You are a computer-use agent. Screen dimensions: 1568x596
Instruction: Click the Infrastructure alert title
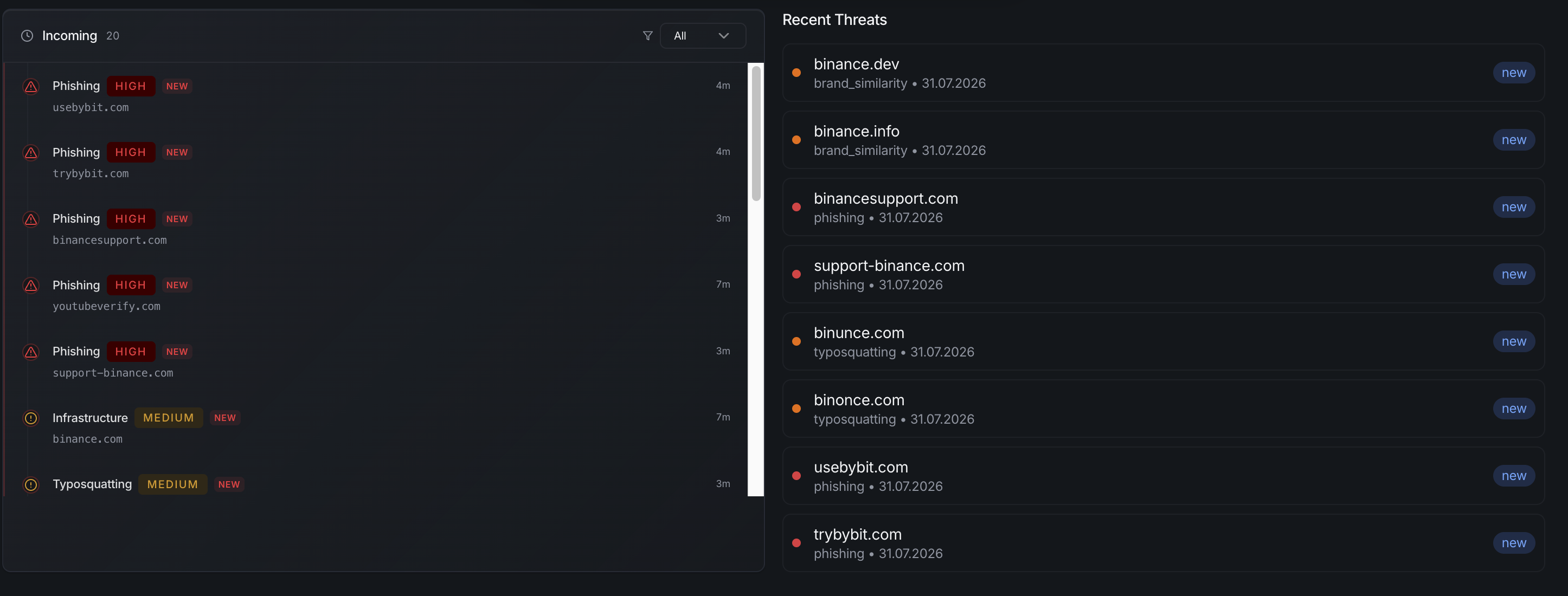[x=90, y=418]
